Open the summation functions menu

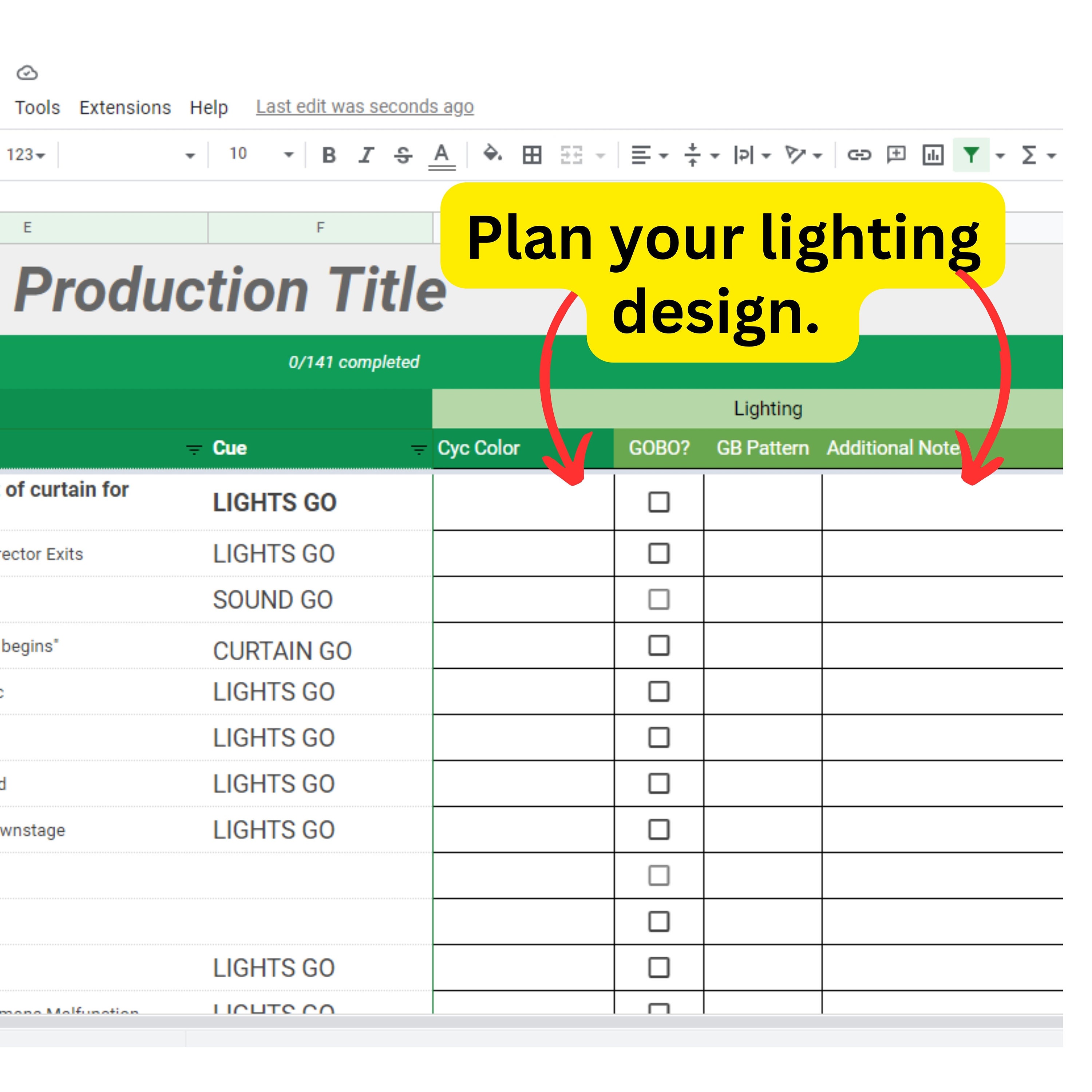tap(1030, 154)
